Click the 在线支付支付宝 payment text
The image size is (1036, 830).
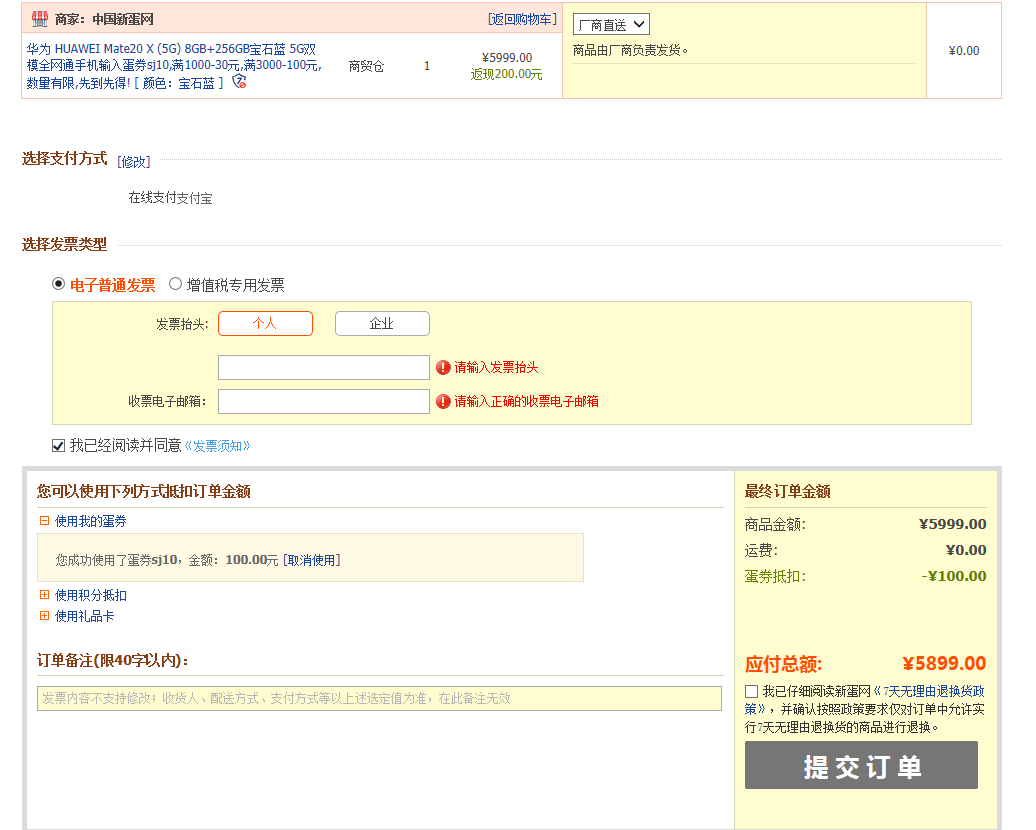tap(170, 198)
